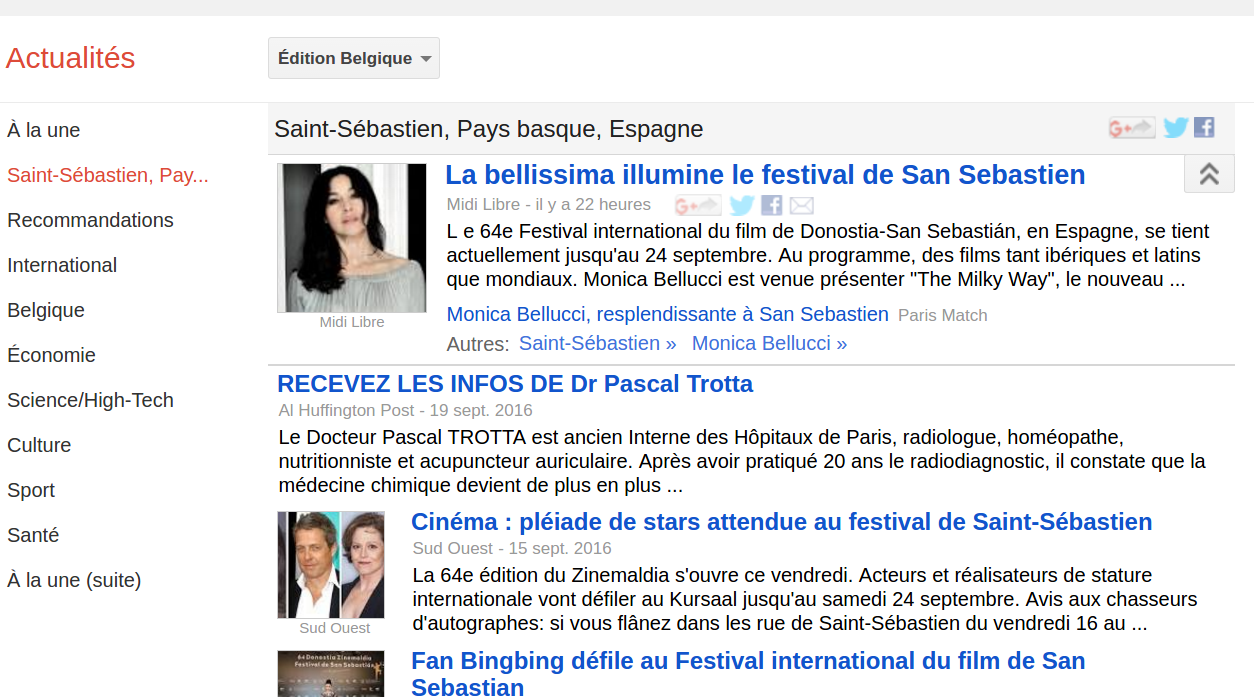
Task: Collapse the top story with double chevron
Action: [x=1209, y=174]
